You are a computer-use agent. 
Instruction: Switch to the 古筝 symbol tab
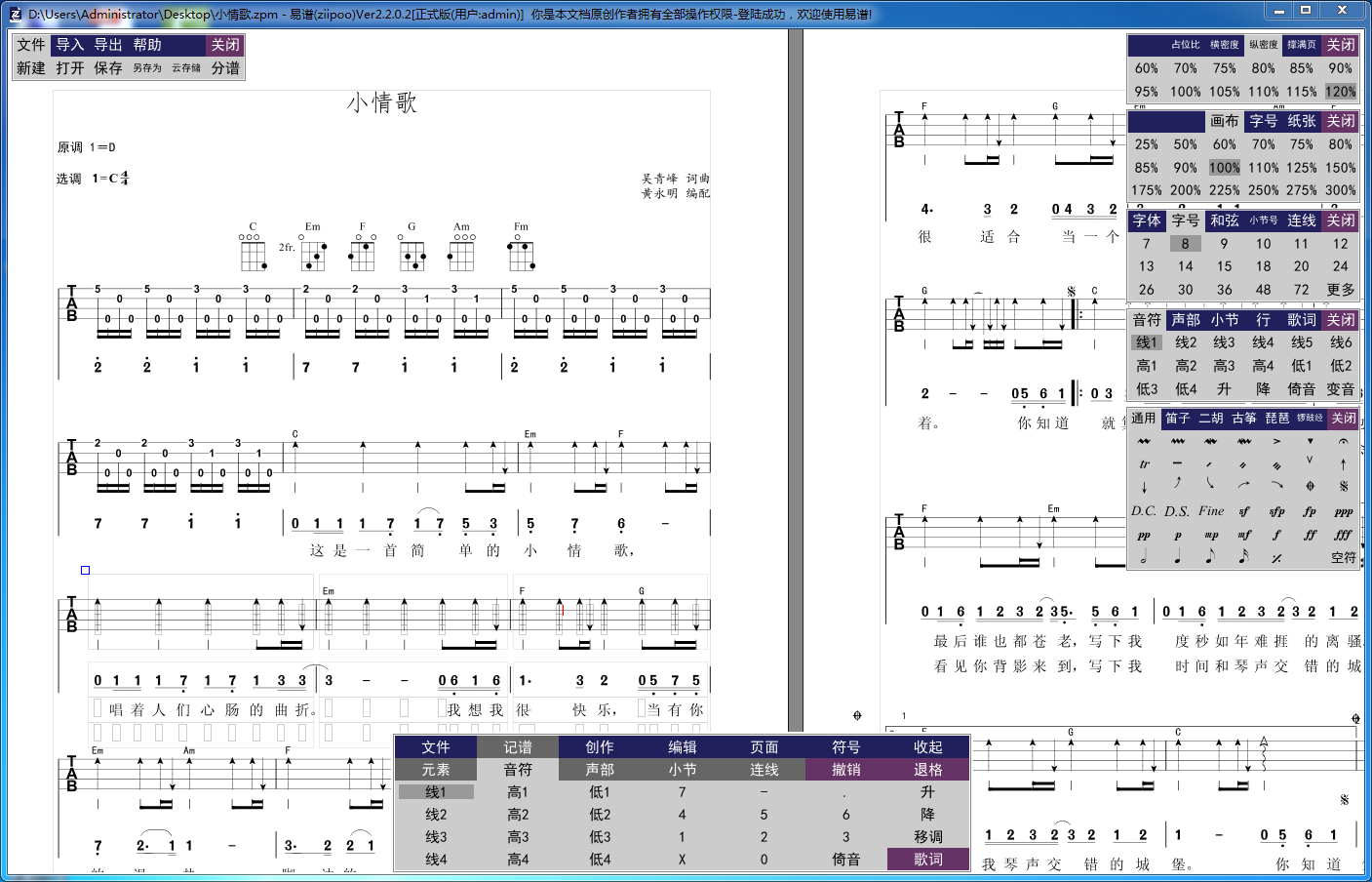(1244, 419)
